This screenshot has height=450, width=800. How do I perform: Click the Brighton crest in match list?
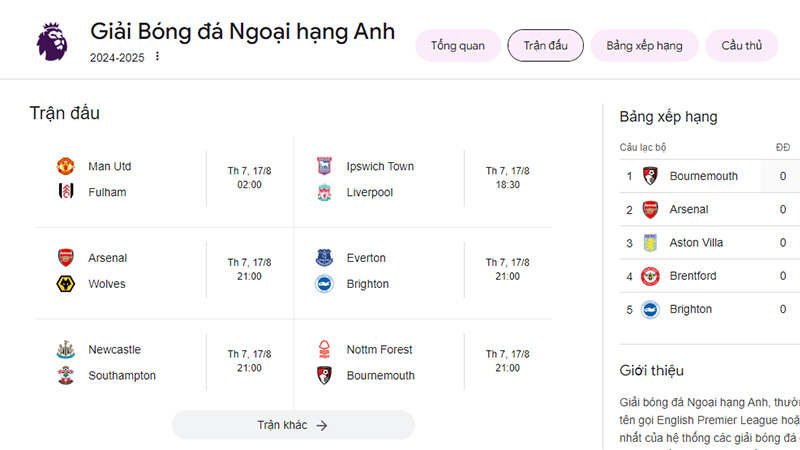(324, 284)
